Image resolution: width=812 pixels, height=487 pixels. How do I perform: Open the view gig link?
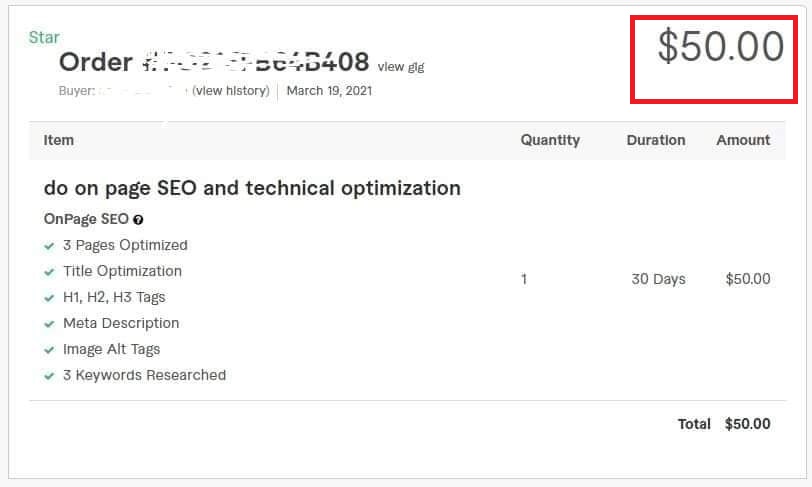point(400,67)
